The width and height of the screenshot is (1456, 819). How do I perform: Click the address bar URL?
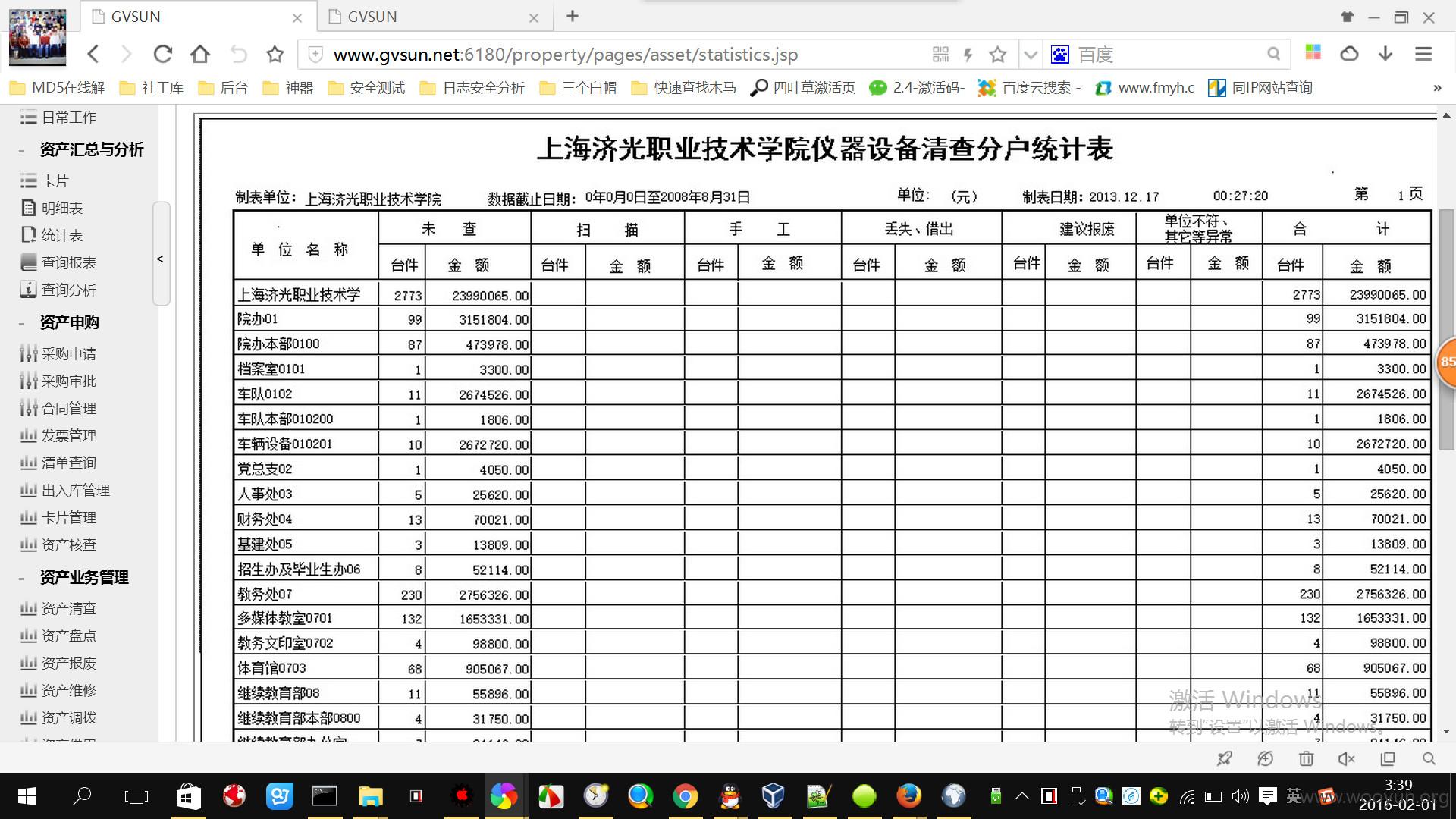566,55
